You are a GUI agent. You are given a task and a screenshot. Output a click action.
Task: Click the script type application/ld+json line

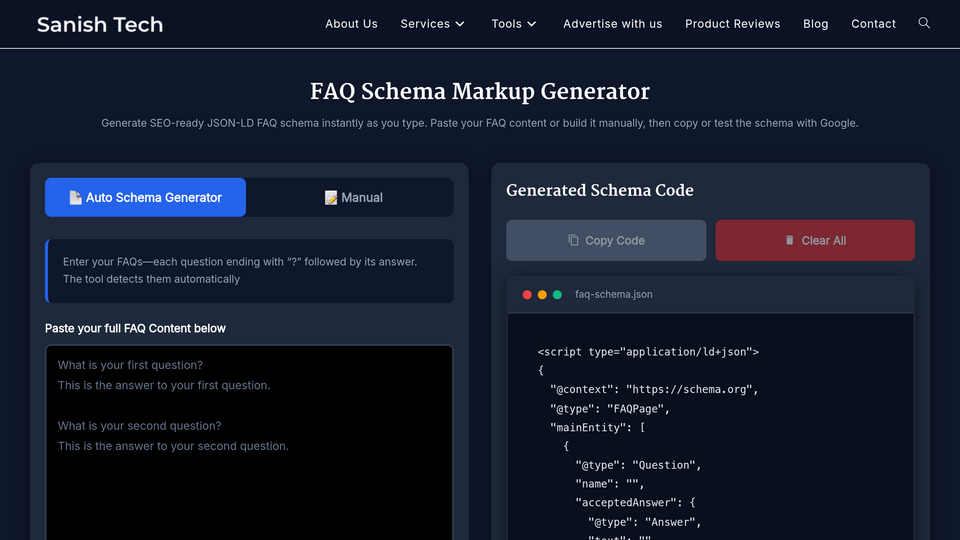coord(648,352)
